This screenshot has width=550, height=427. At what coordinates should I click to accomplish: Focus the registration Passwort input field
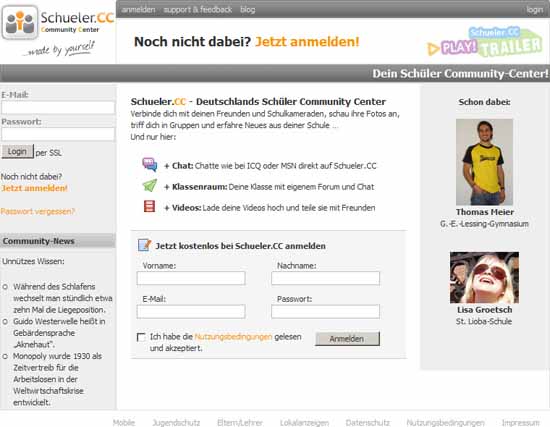tap(326, 312)
